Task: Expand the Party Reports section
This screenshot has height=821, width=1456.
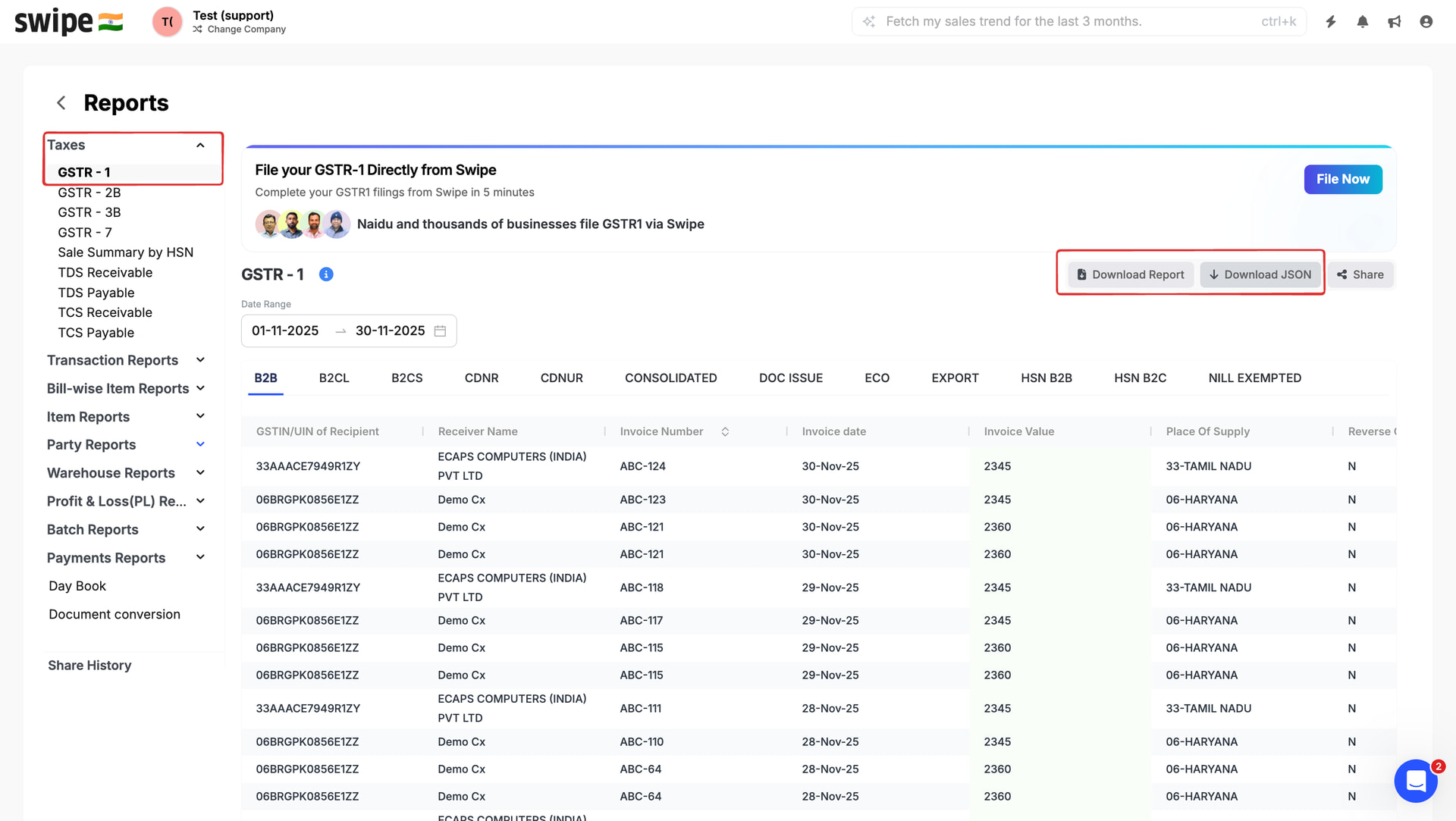Action: tap(200, 444)
